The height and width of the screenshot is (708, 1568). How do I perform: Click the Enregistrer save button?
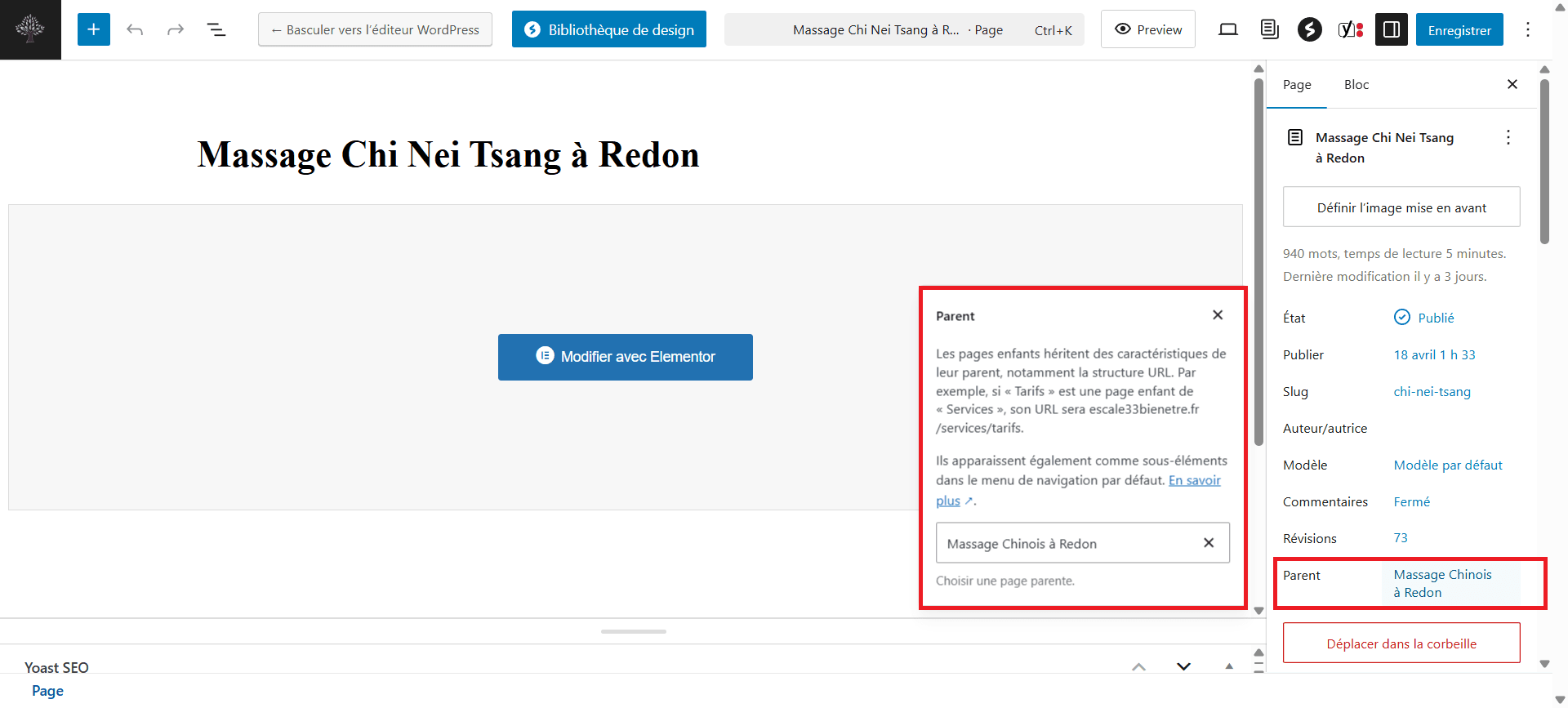pos(1459,30)
